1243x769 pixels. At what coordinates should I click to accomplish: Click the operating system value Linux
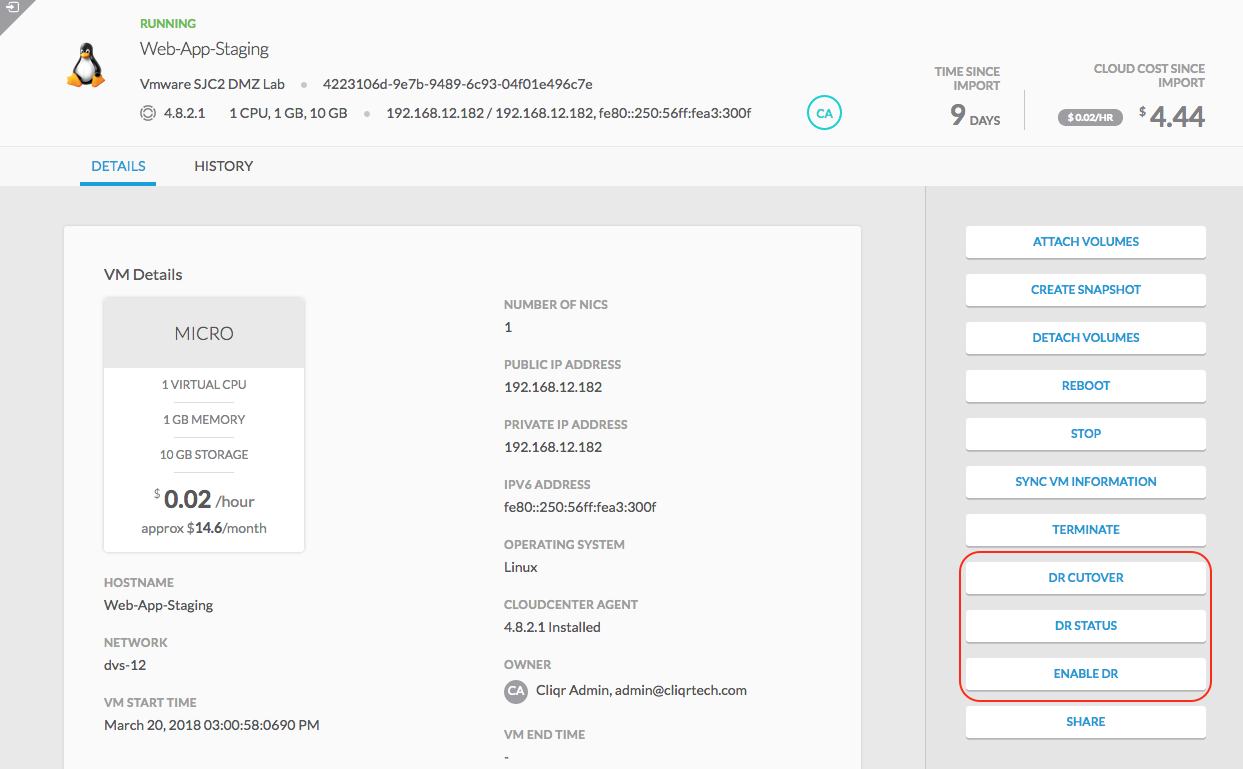point(521,567)
